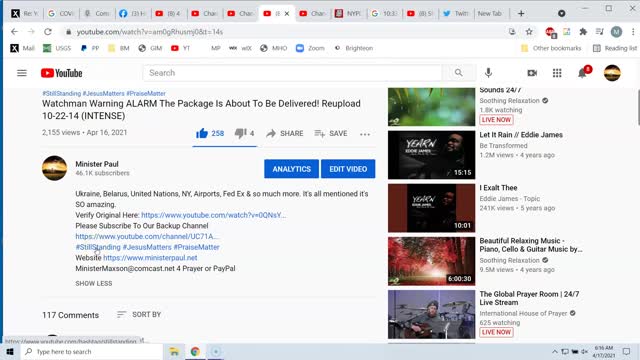This screenshot has width=640, height=360.
Task: Open the YouTube apps grid
Action: (x=557, y=73)
